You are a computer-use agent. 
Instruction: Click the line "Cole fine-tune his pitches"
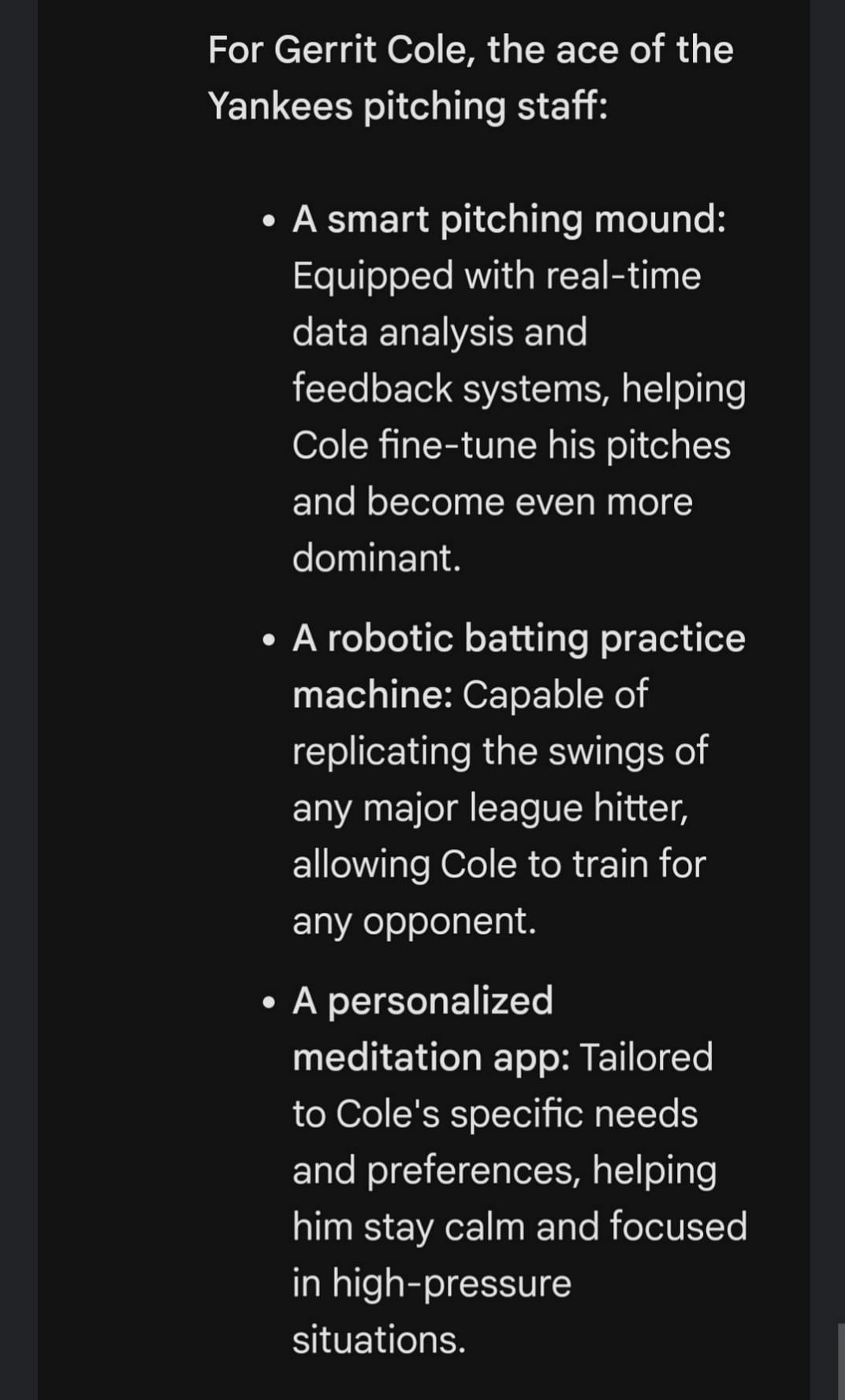tap(511, 445)
